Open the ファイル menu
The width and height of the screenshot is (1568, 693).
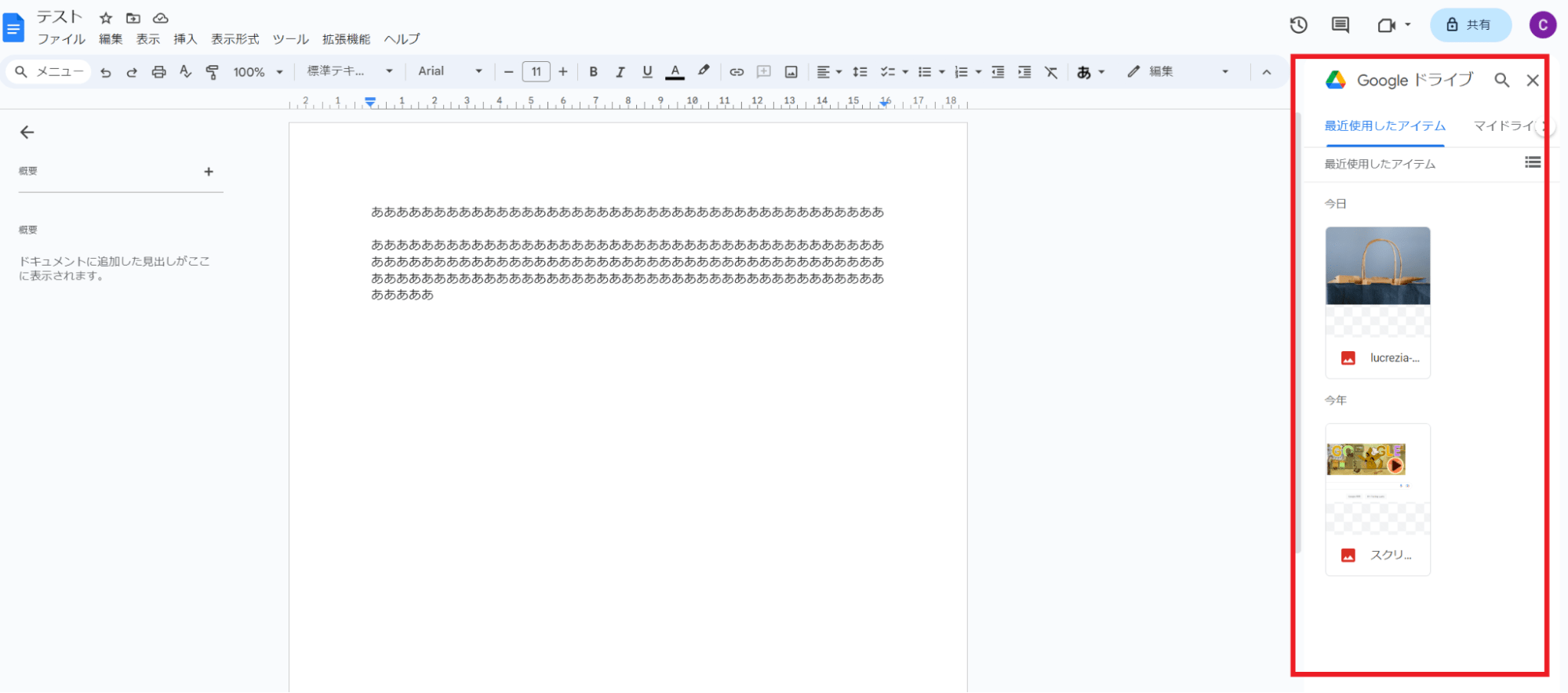[x=61, y=39]
